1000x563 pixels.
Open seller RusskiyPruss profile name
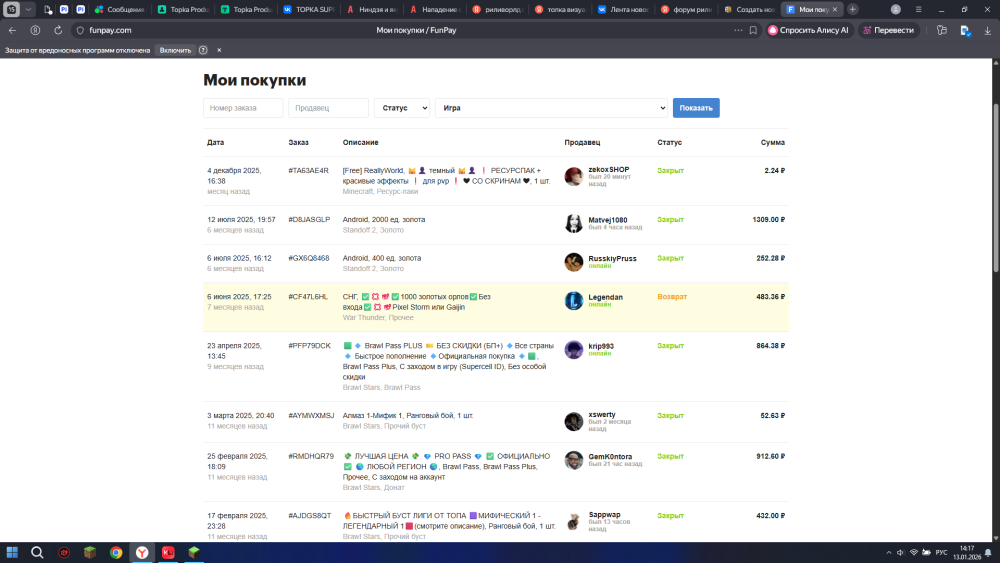tap(612, 258)
